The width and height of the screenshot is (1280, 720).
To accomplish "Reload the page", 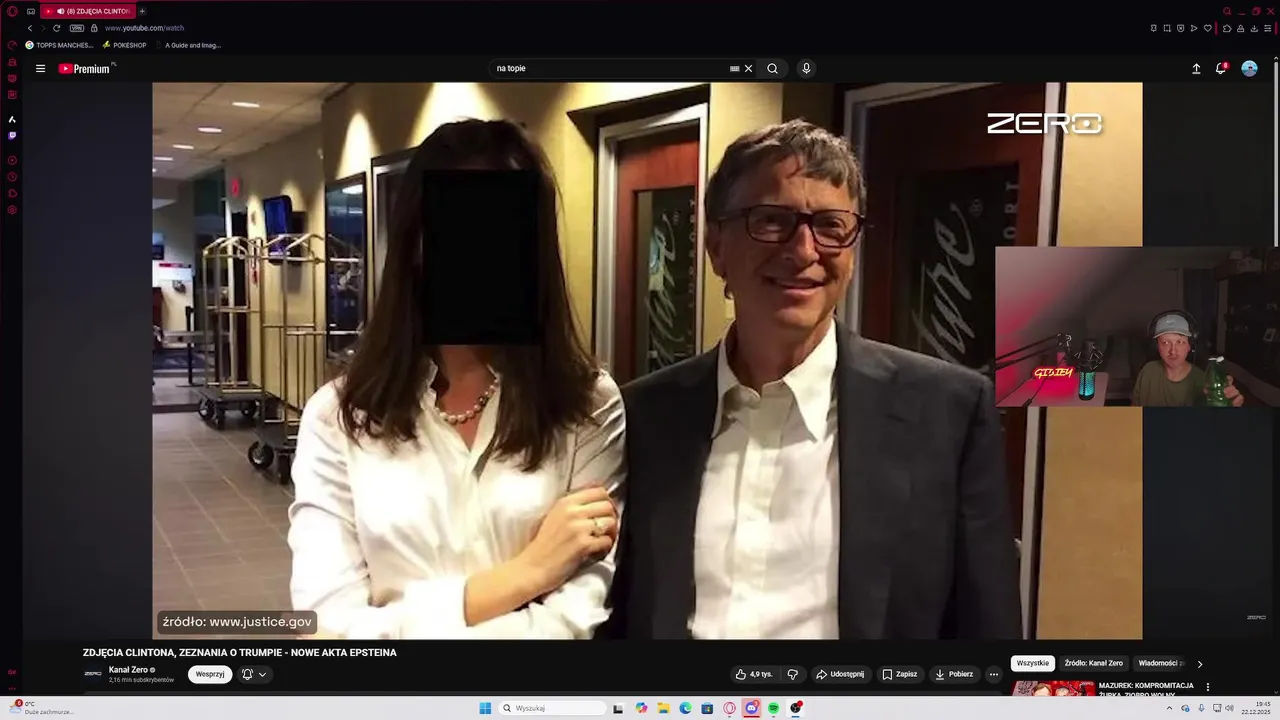I will [56, 28].
